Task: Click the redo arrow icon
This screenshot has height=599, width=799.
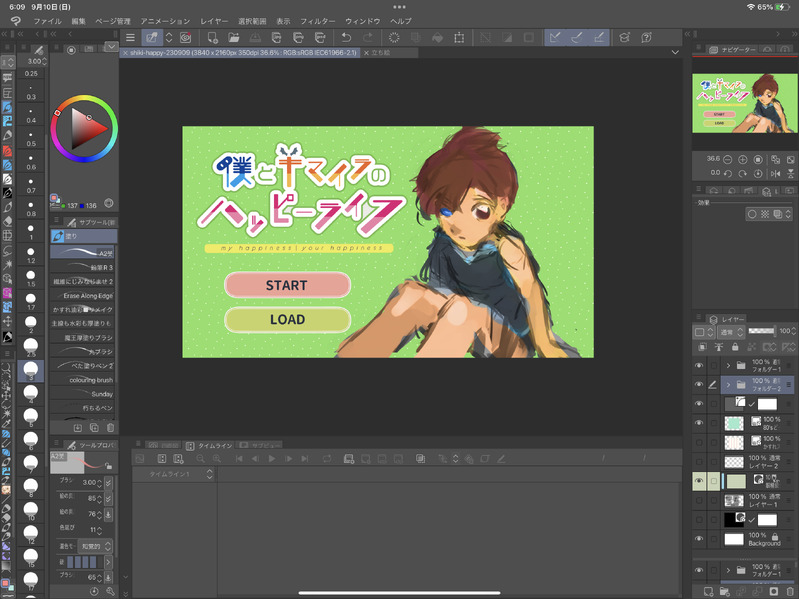Action: coord(368,38)
